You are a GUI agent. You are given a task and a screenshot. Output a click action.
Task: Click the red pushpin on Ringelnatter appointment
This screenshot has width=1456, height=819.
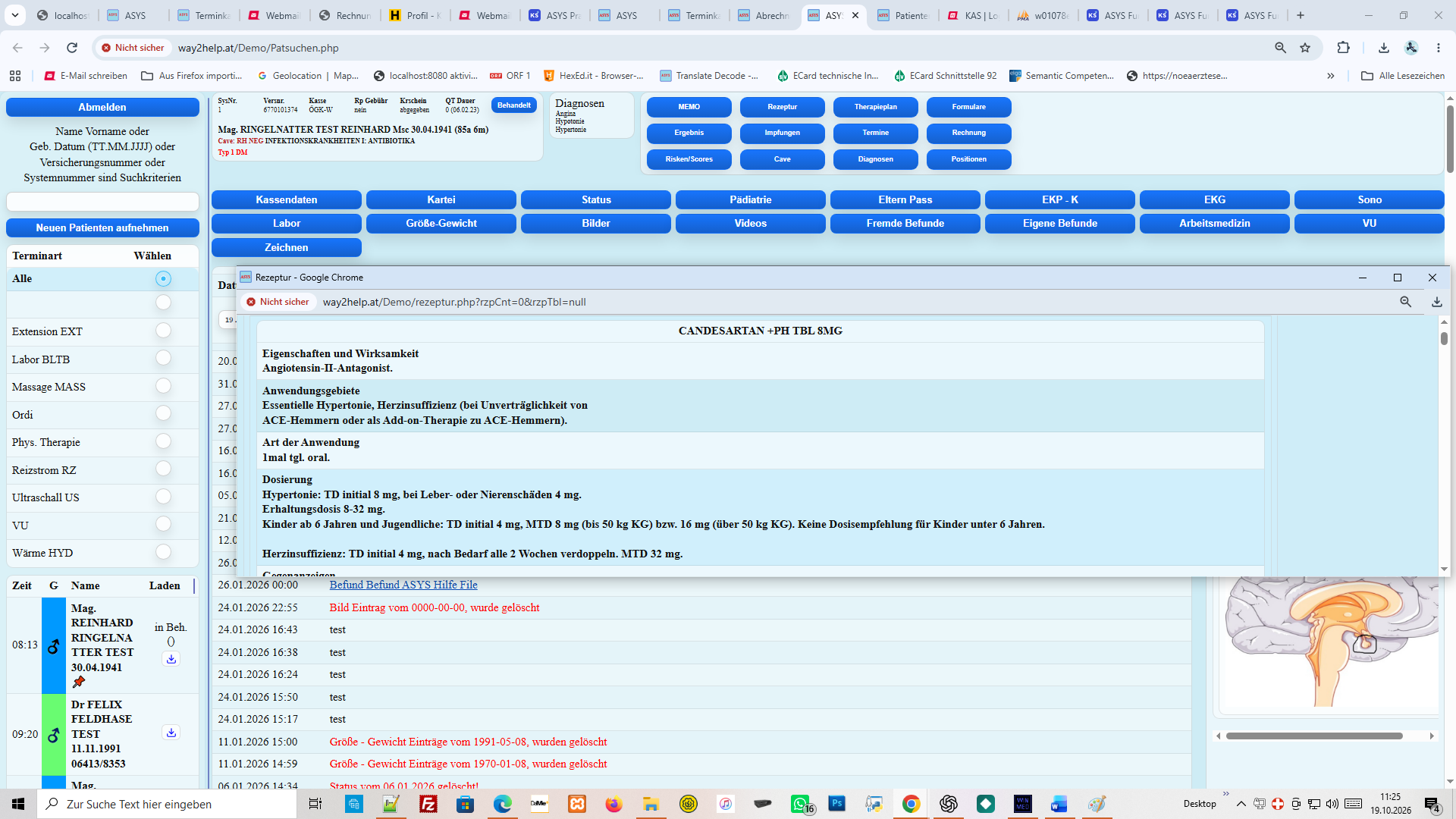pyautogui.click(x=79, y=682)
